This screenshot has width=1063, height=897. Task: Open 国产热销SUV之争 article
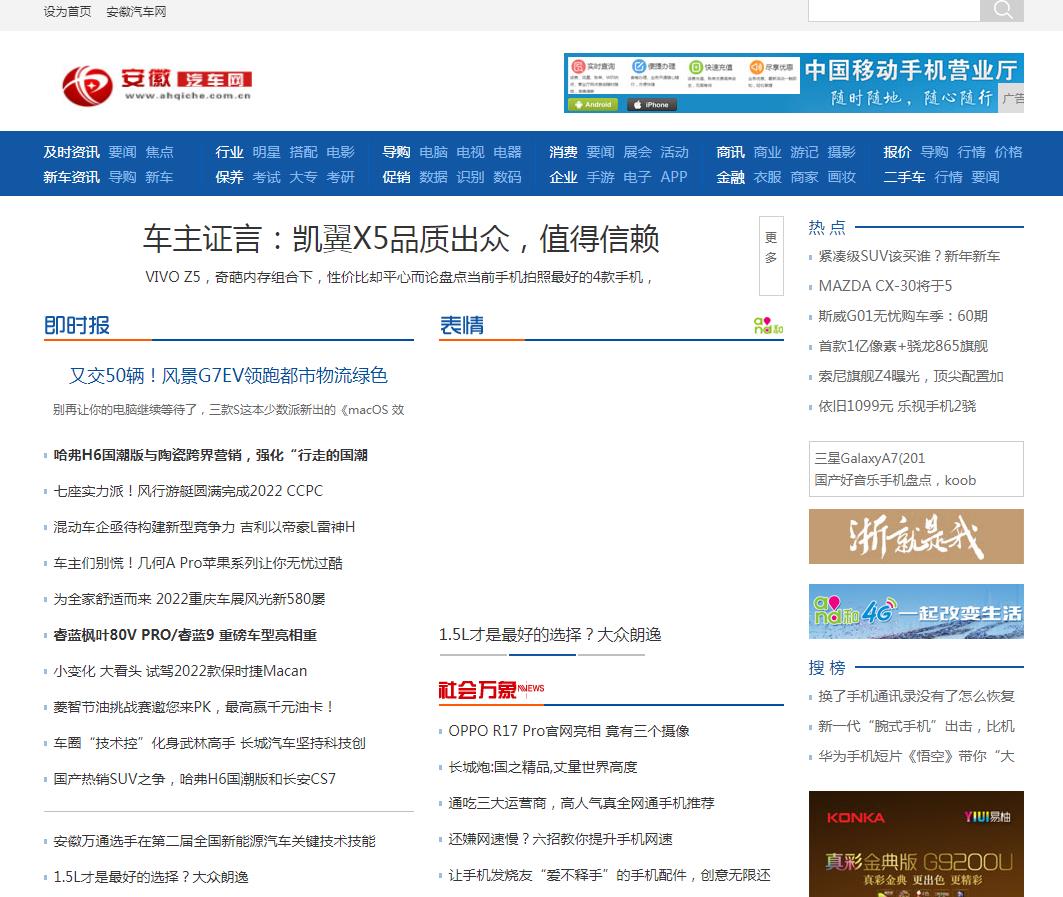[195, 779]
